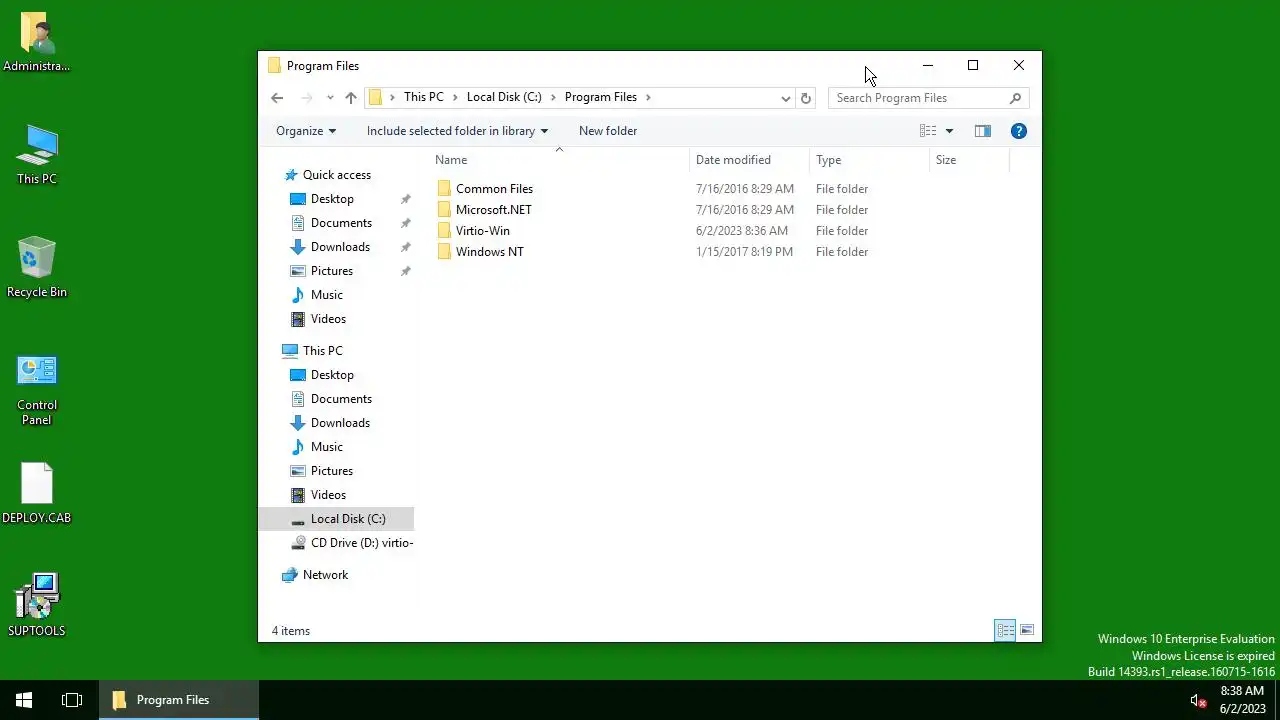The image size is (1280, 720).
Task: Select This PC in navigation pane
Action: (322, 351)
